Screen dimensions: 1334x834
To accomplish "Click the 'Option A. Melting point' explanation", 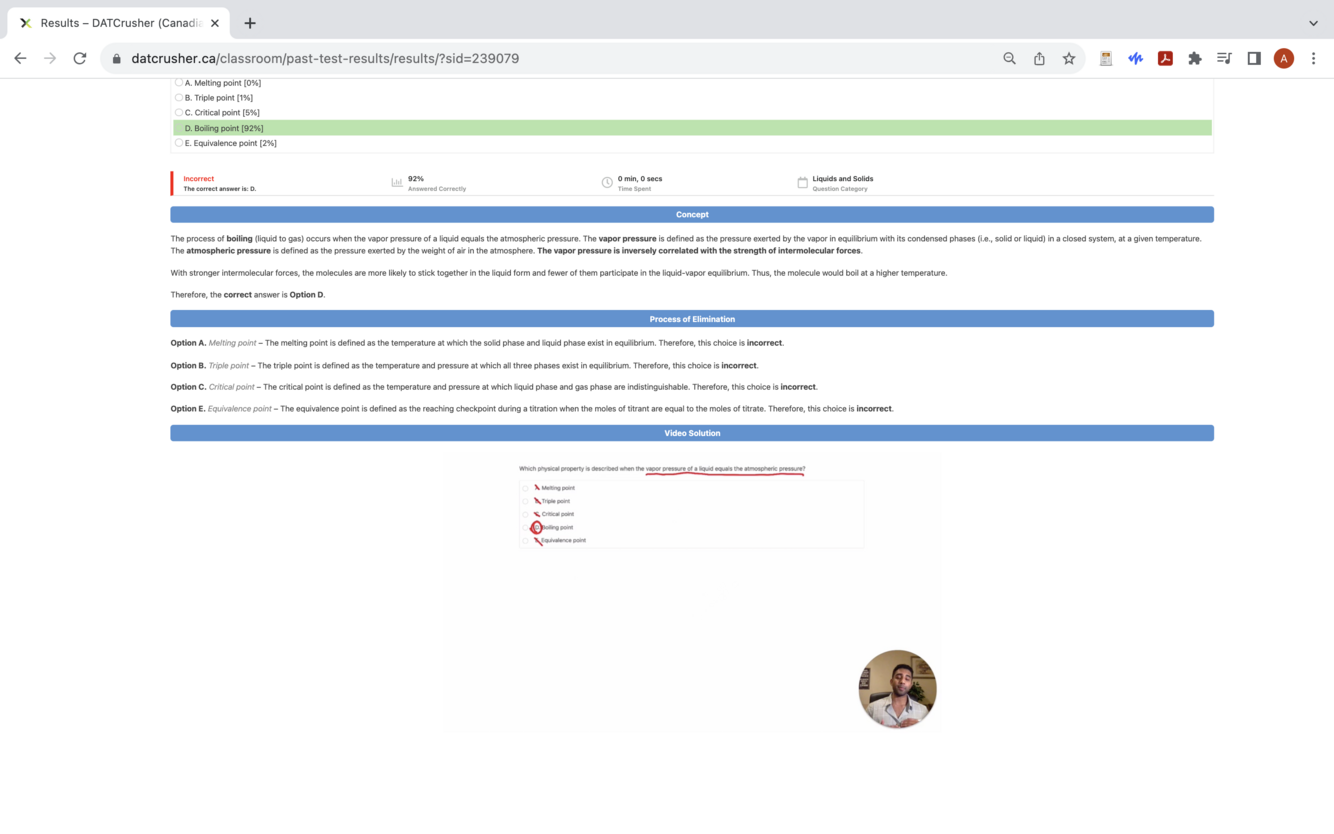I will pyautogui.click(x=477, y=343).
